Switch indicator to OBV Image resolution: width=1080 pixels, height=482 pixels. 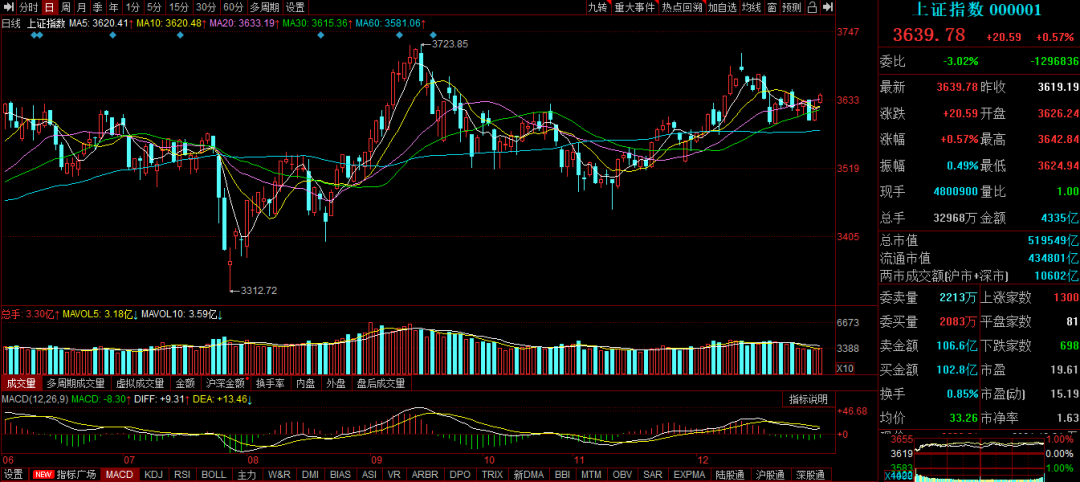point(623,474)
